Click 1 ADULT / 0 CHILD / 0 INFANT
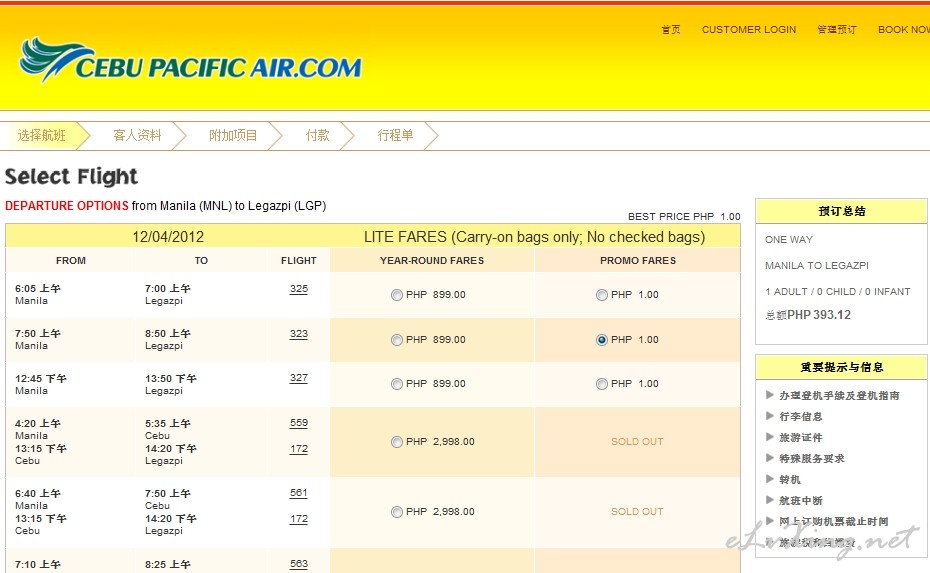The width and height of the screenshot is (930, 573). coord(837,292)
